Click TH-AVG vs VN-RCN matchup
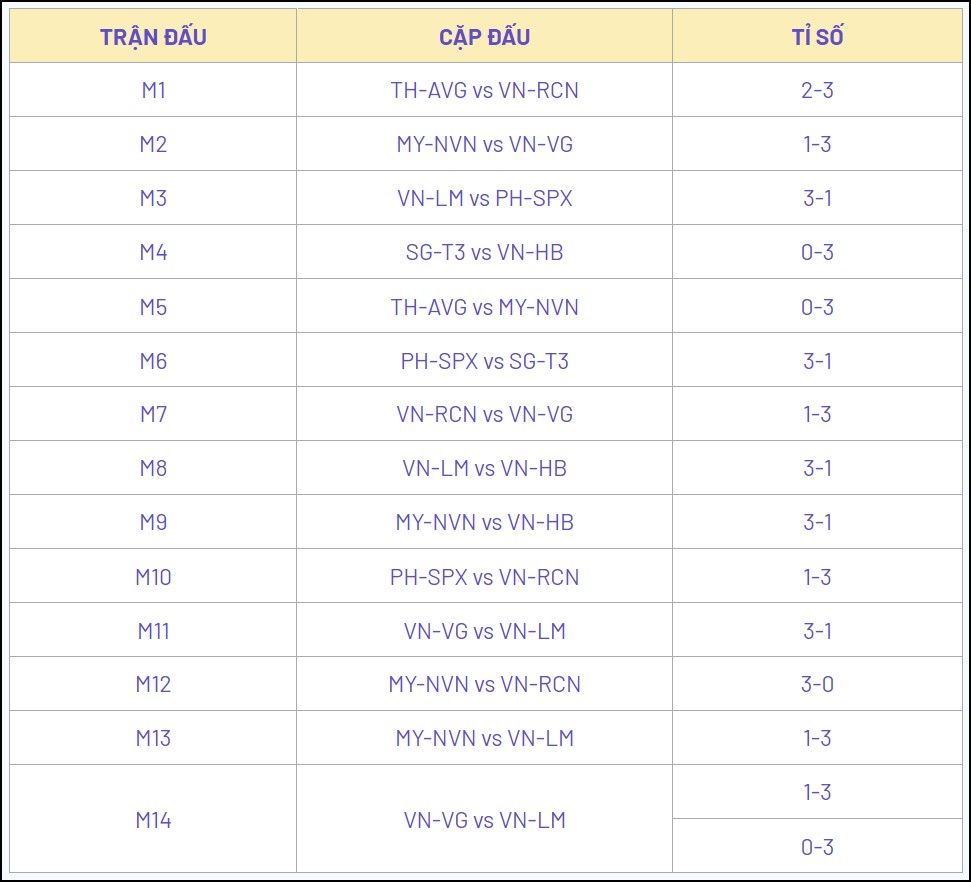 point(484,90)
